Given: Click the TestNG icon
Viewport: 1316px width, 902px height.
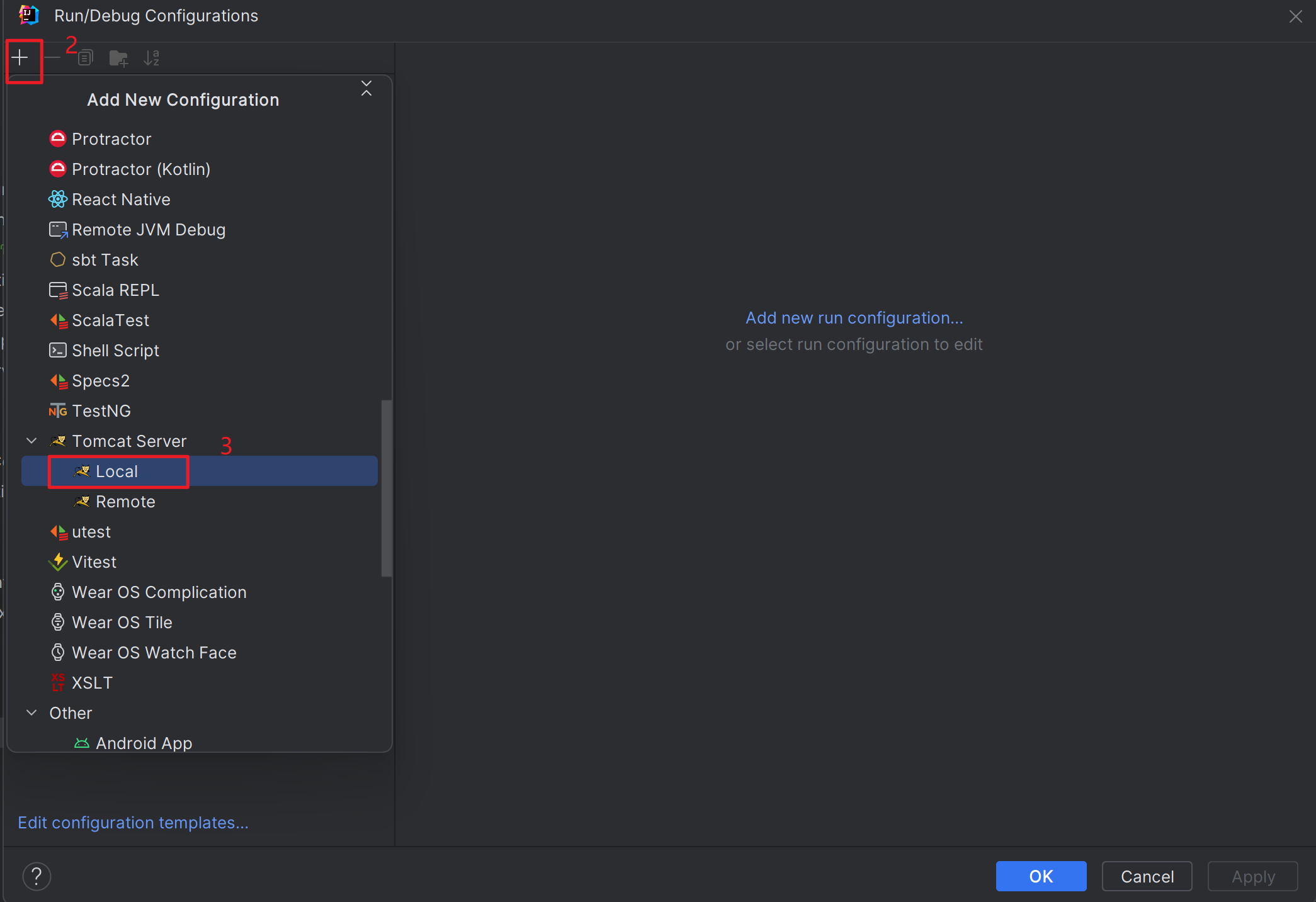Looking at the screenshot, I should 58,411.
